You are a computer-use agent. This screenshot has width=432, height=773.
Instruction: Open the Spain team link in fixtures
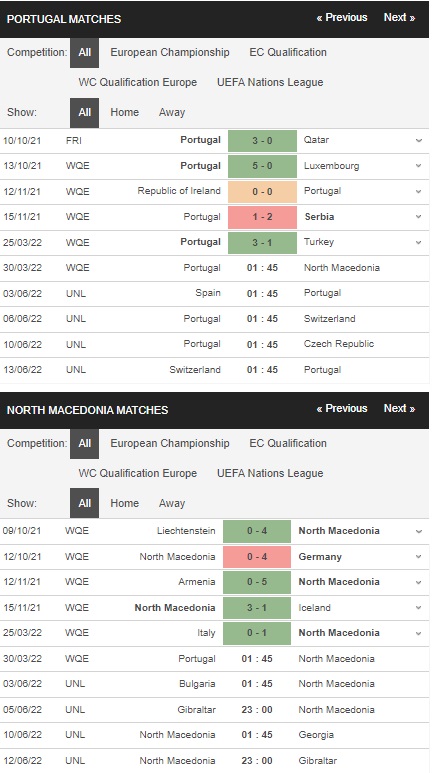208,293
